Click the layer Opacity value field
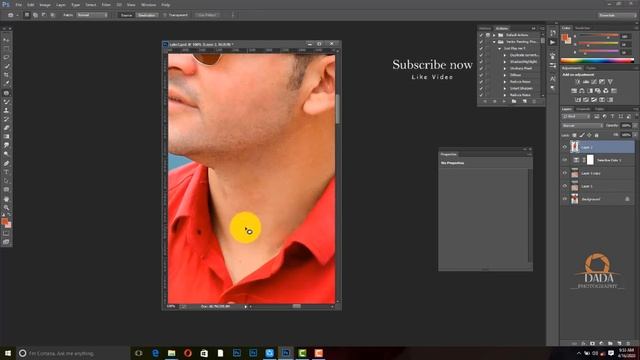Viewport: 640px width, 360px height. [626, 126]
